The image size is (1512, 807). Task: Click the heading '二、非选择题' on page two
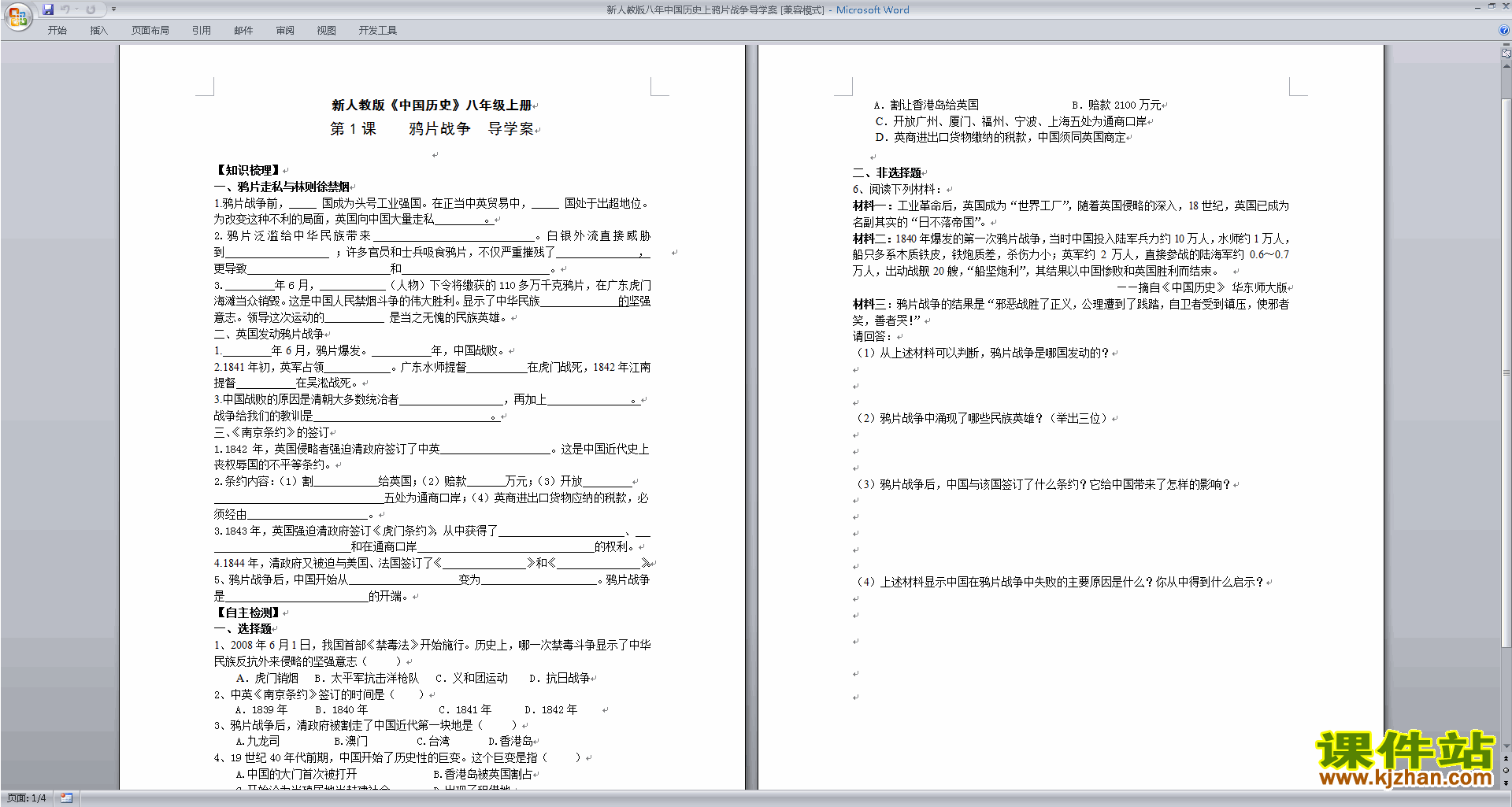point(887,172)
